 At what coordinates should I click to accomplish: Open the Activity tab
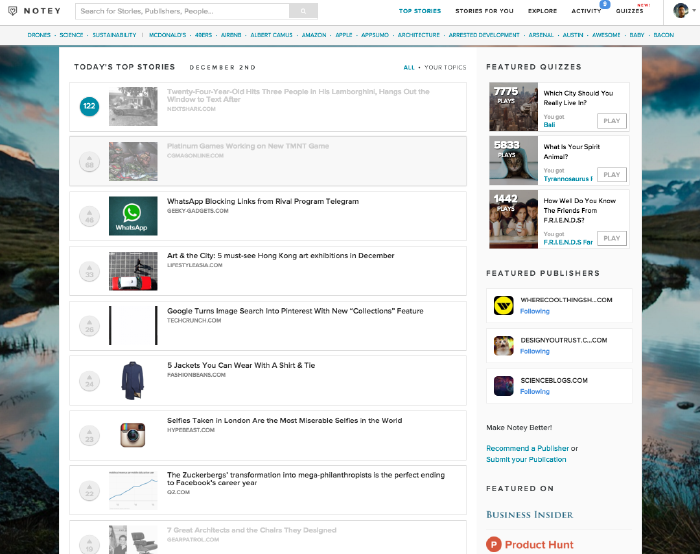tap(586, 11)
